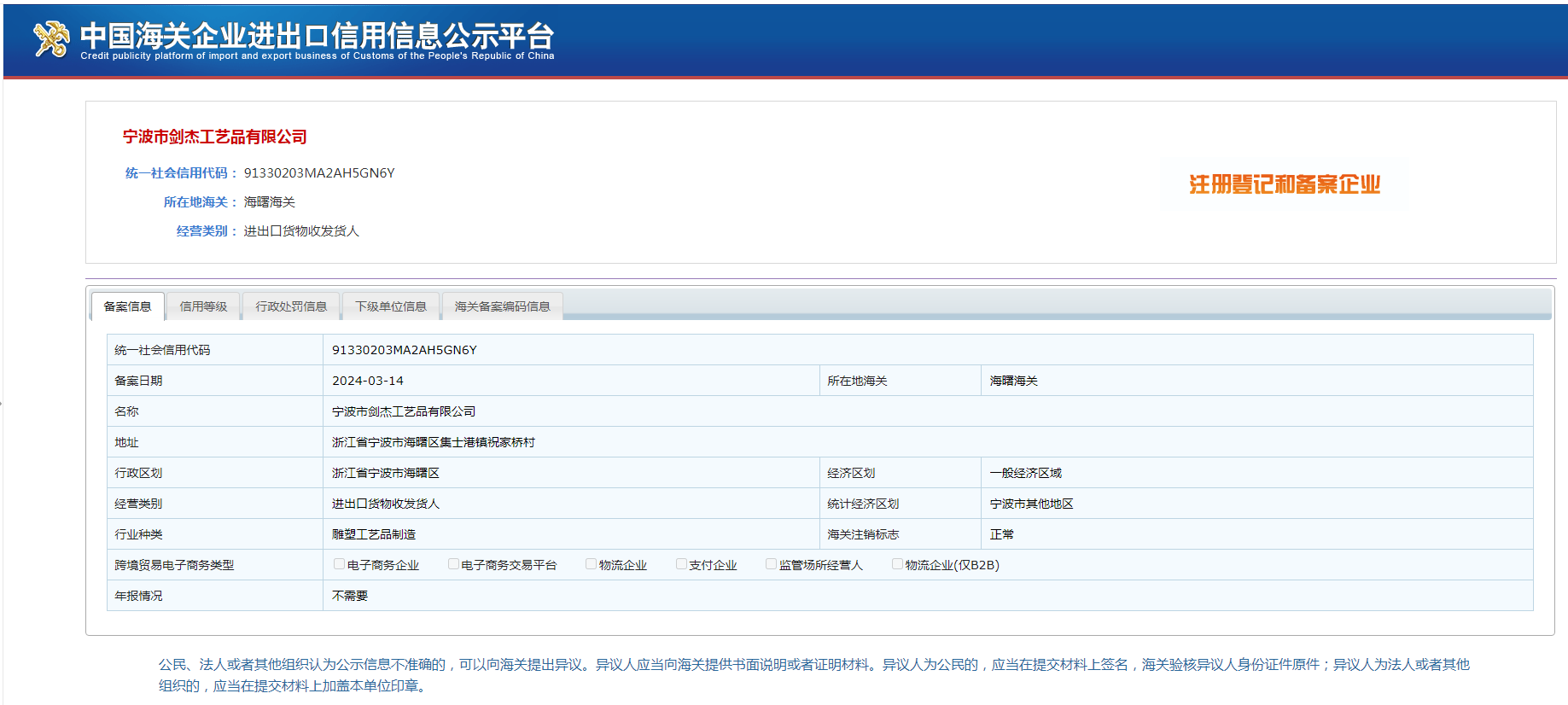Click the 中国海关企业进出口信用信息公示平台 title
1568x705 pixels.
(x=317, y=35)
